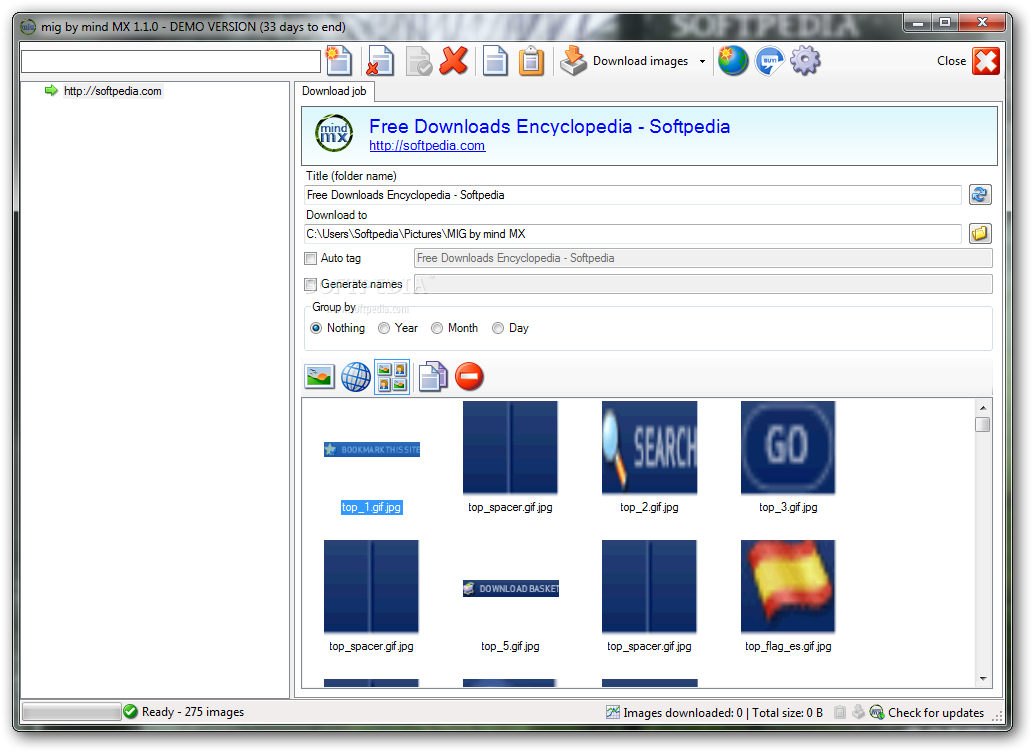Screen dimensions: 1033x752
Task: Click the greyed clipboard icon in status bar
Action: pos(840,712)
